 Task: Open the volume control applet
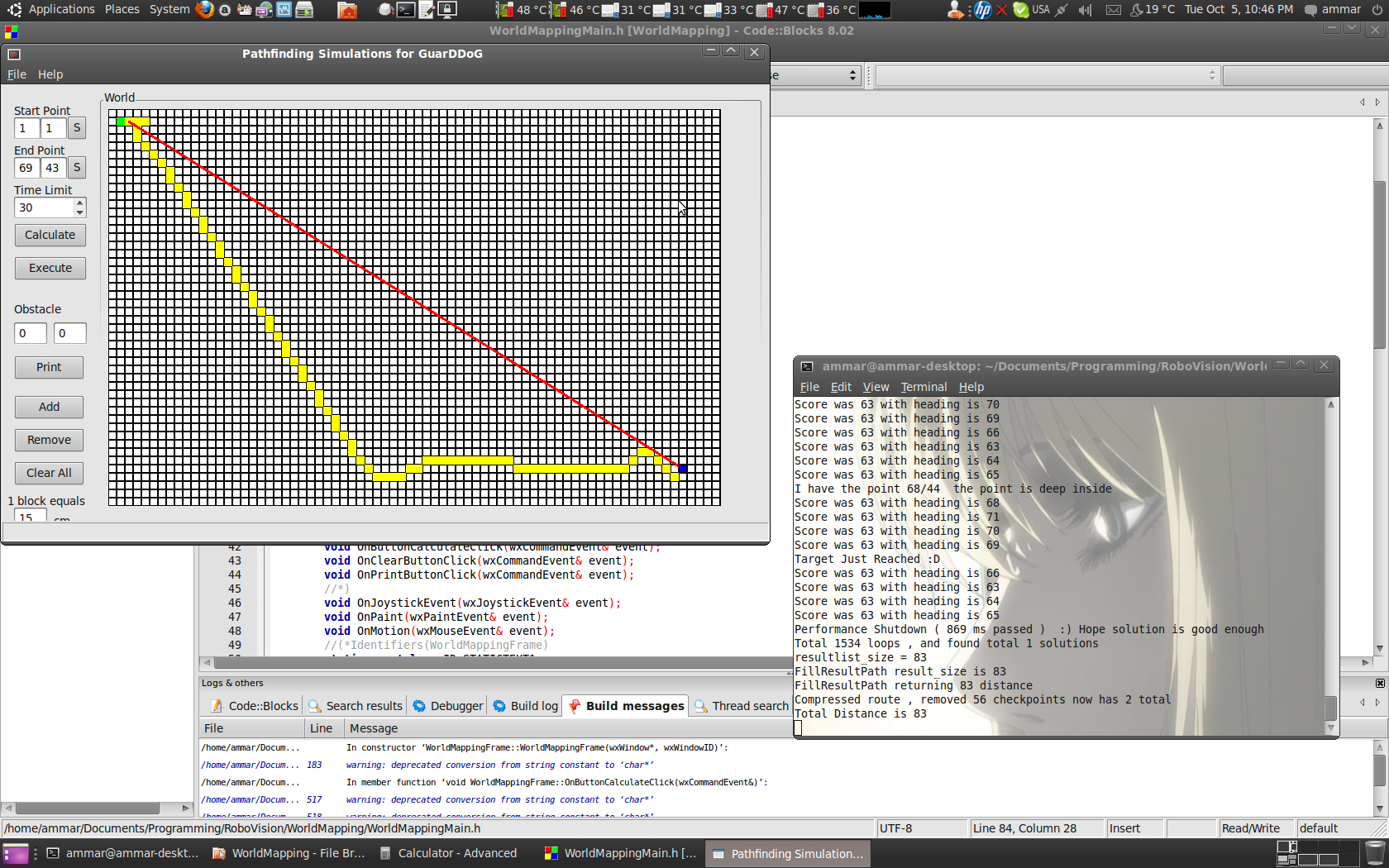click(x=1086, y=10)
